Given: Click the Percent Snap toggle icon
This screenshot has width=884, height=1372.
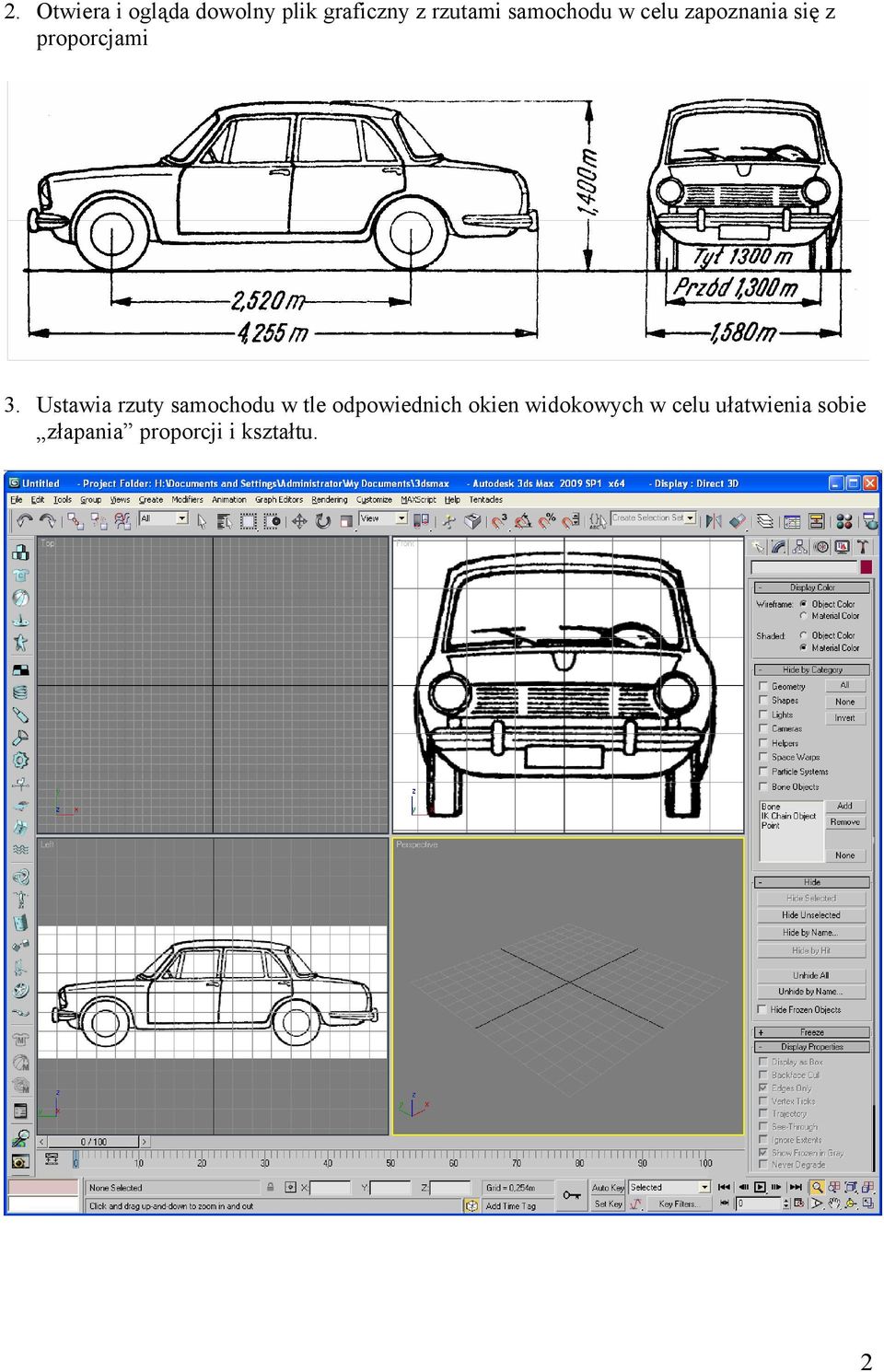Looking at the screenshot, I should pyautogui.click(x=547, y=521).
